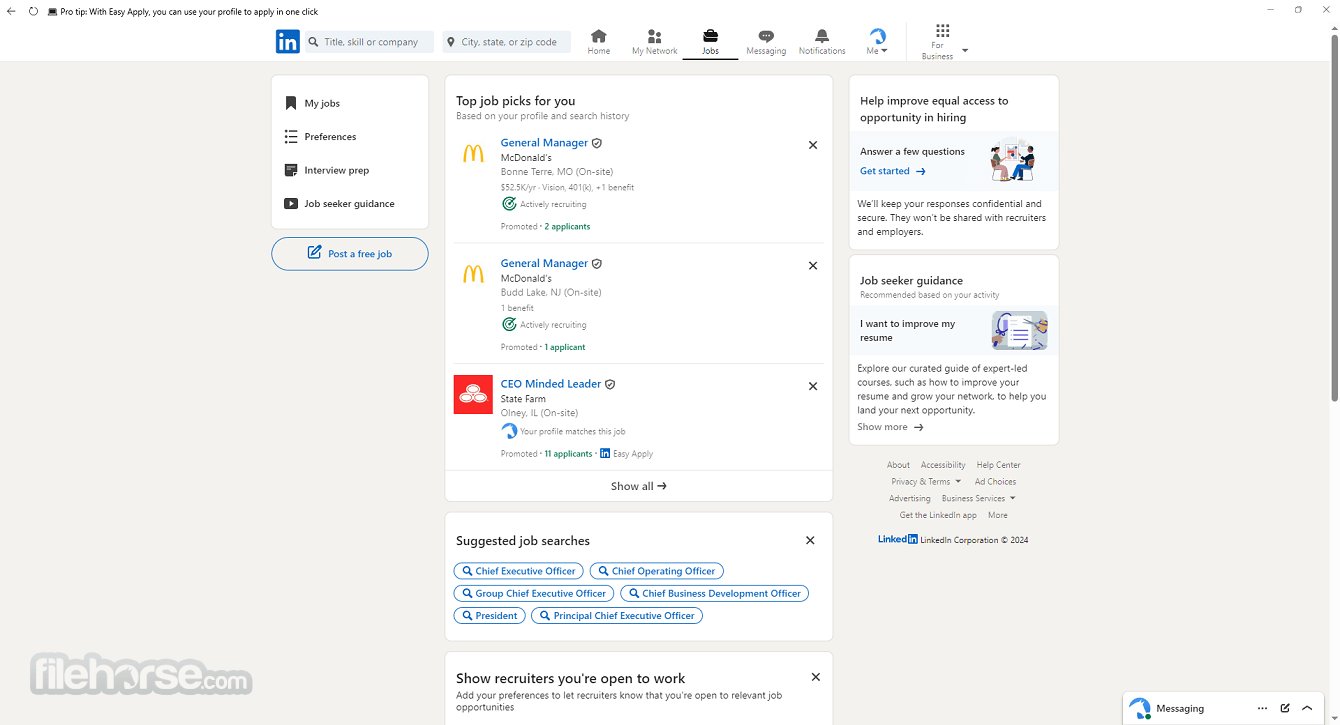Click the LinkedIn logo icon
Image resolution: width=1340 pixels, height=725 pixels.
point(287,41)
